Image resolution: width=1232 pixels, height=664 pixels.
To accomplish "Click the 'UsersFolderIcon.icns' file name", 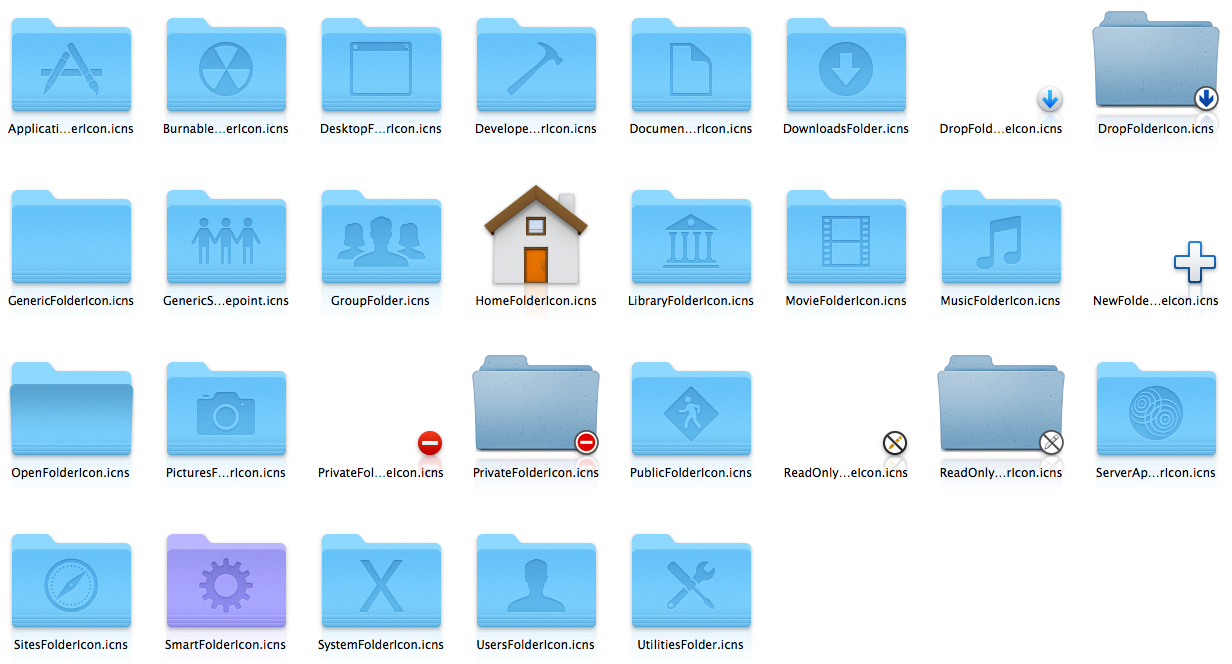I will tap(536, 645).
